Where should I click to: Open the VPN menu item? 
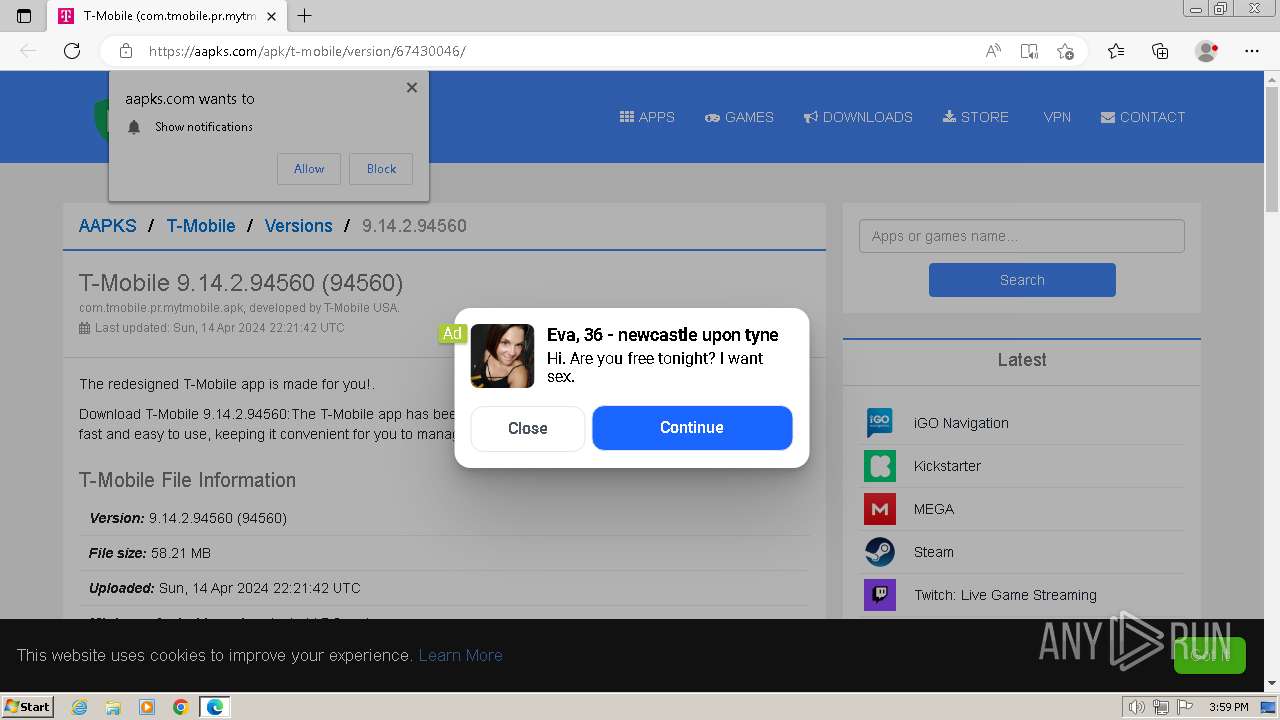point(1057,117)
